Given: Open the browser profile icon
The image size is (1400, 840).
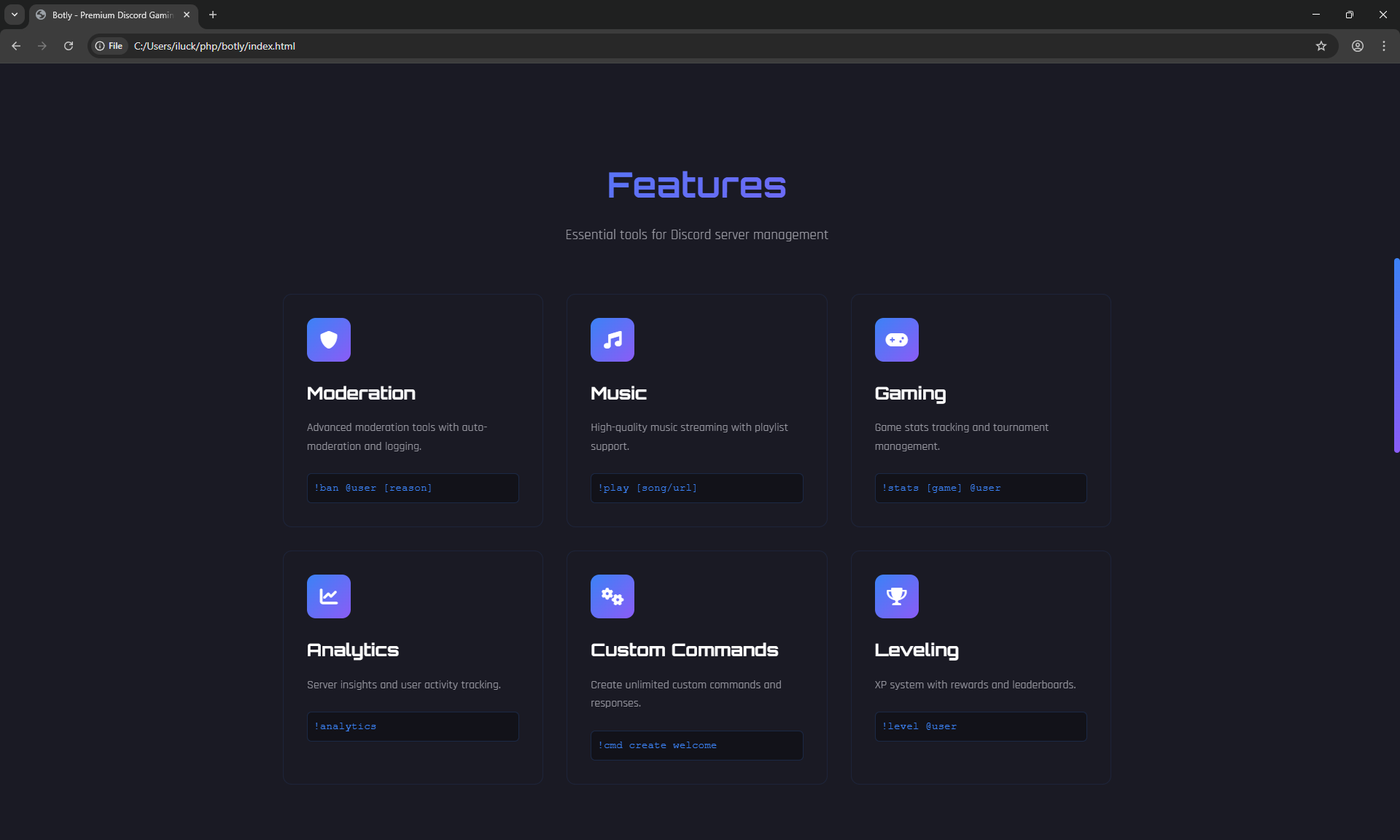Looking at the screenshot, I should point(1357,46).
